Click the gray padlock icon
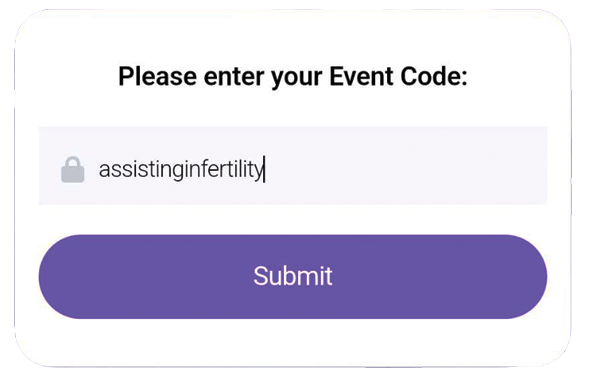 tap(73, 170)
